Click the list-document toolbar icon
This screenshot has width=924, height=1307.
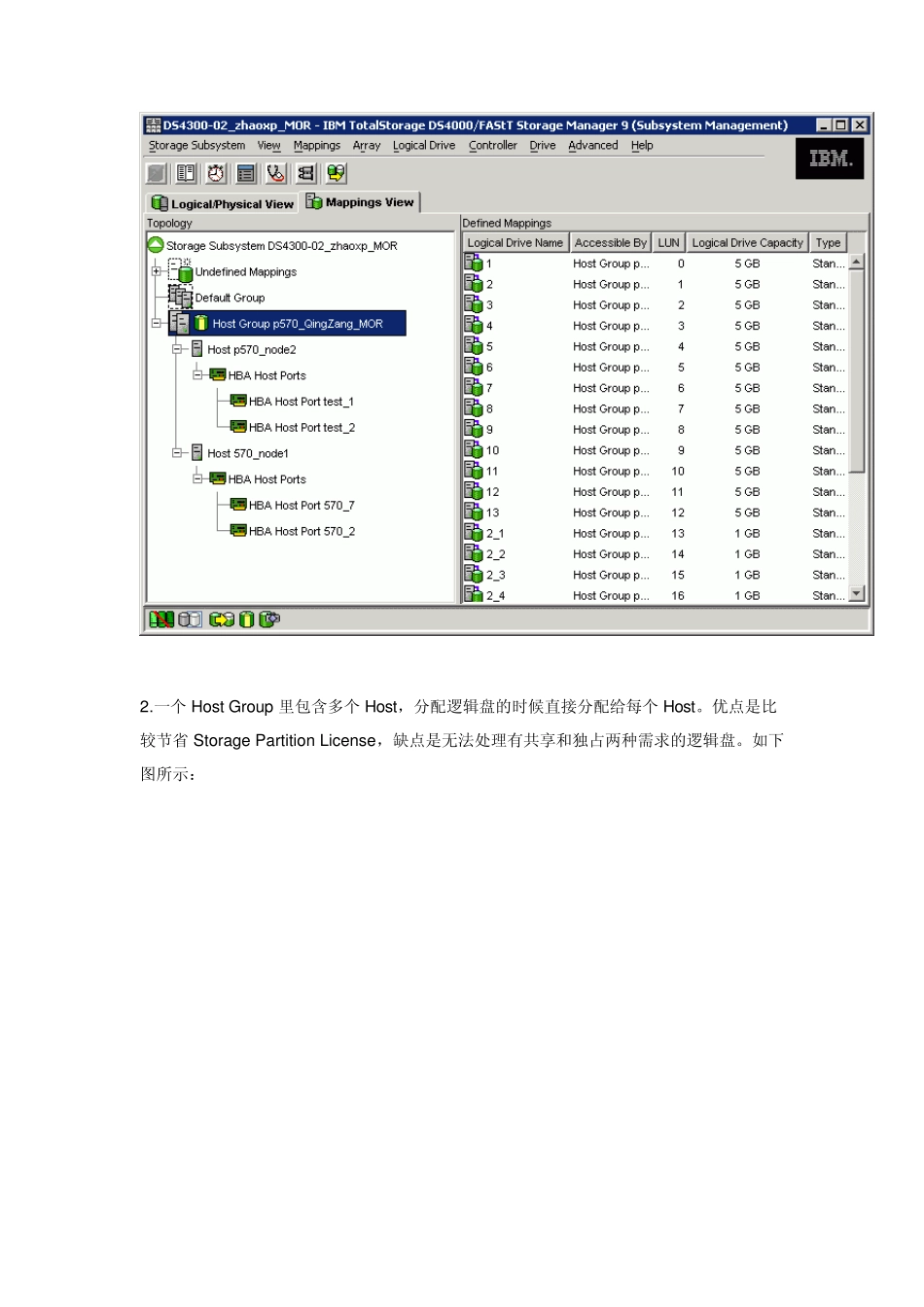click(x=246, y=173)
